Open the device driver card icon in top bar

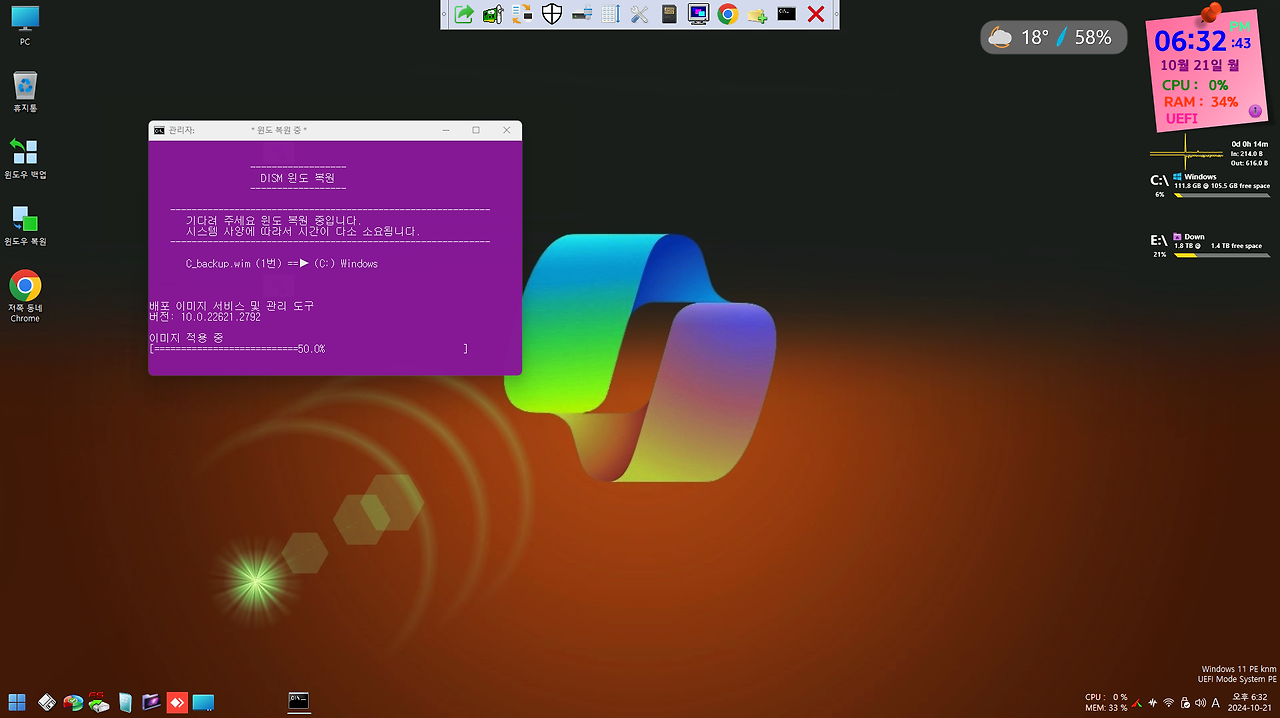[x=493, y=14]
